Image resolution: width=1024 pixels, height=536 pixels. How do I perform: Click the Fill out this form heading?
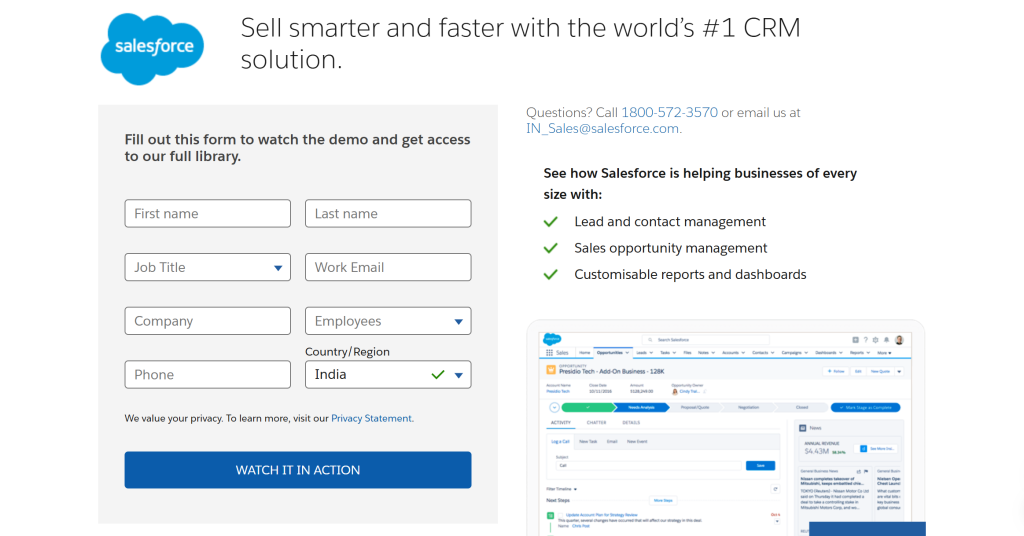297,148
